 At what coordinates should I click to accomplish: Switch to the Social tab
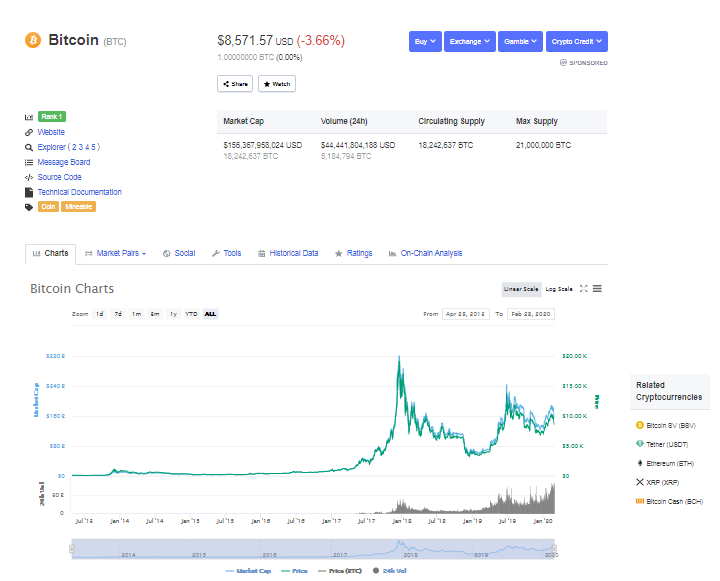(x=179, y=254)
